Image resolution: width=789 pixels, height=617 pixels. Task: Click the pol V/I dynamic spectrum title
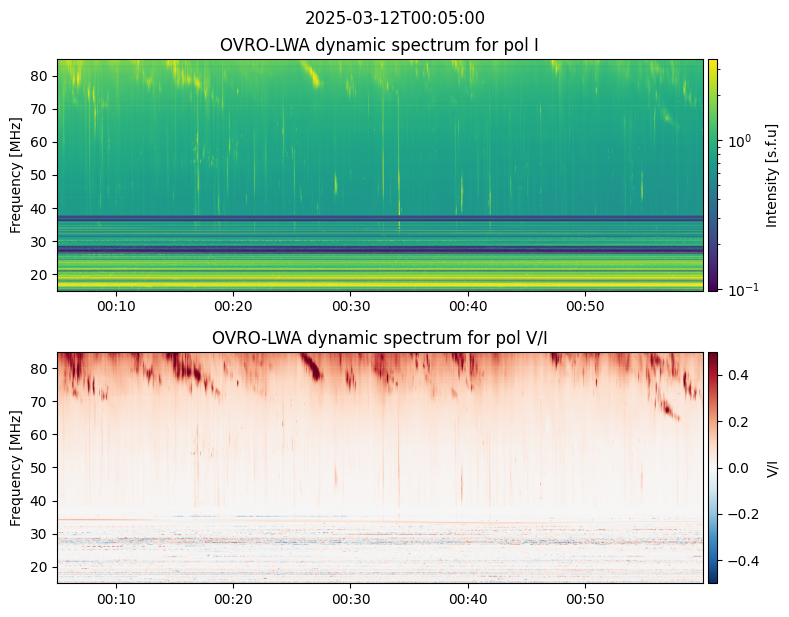[x=379, y=338]
